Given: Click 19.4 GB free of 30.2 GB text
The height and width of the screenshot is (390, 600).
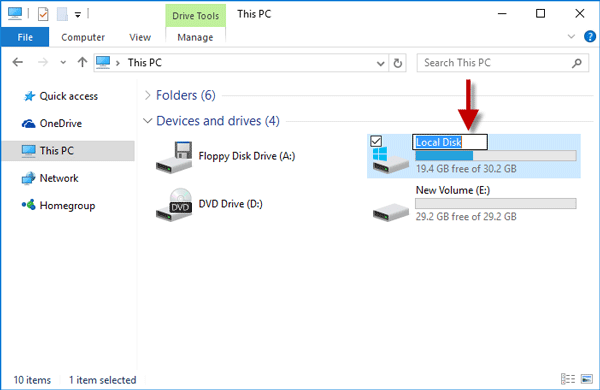Looking at the screenshot, I should pos(466,169).
